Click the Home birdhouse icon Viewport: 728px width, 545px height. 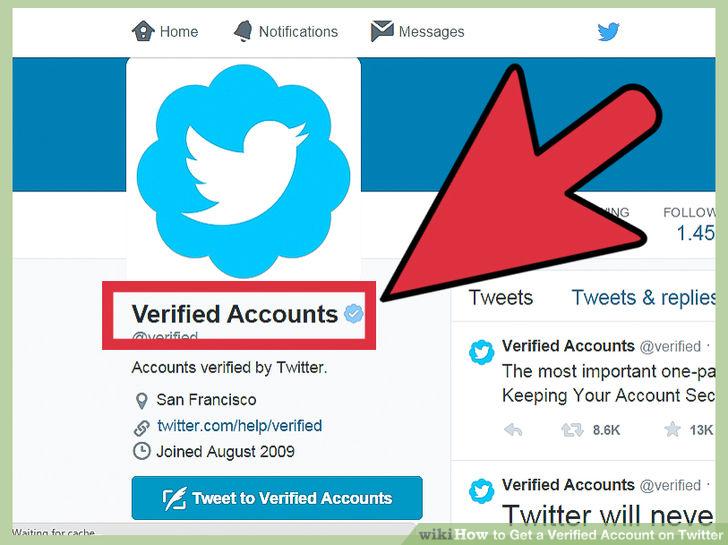pos(143,31)
